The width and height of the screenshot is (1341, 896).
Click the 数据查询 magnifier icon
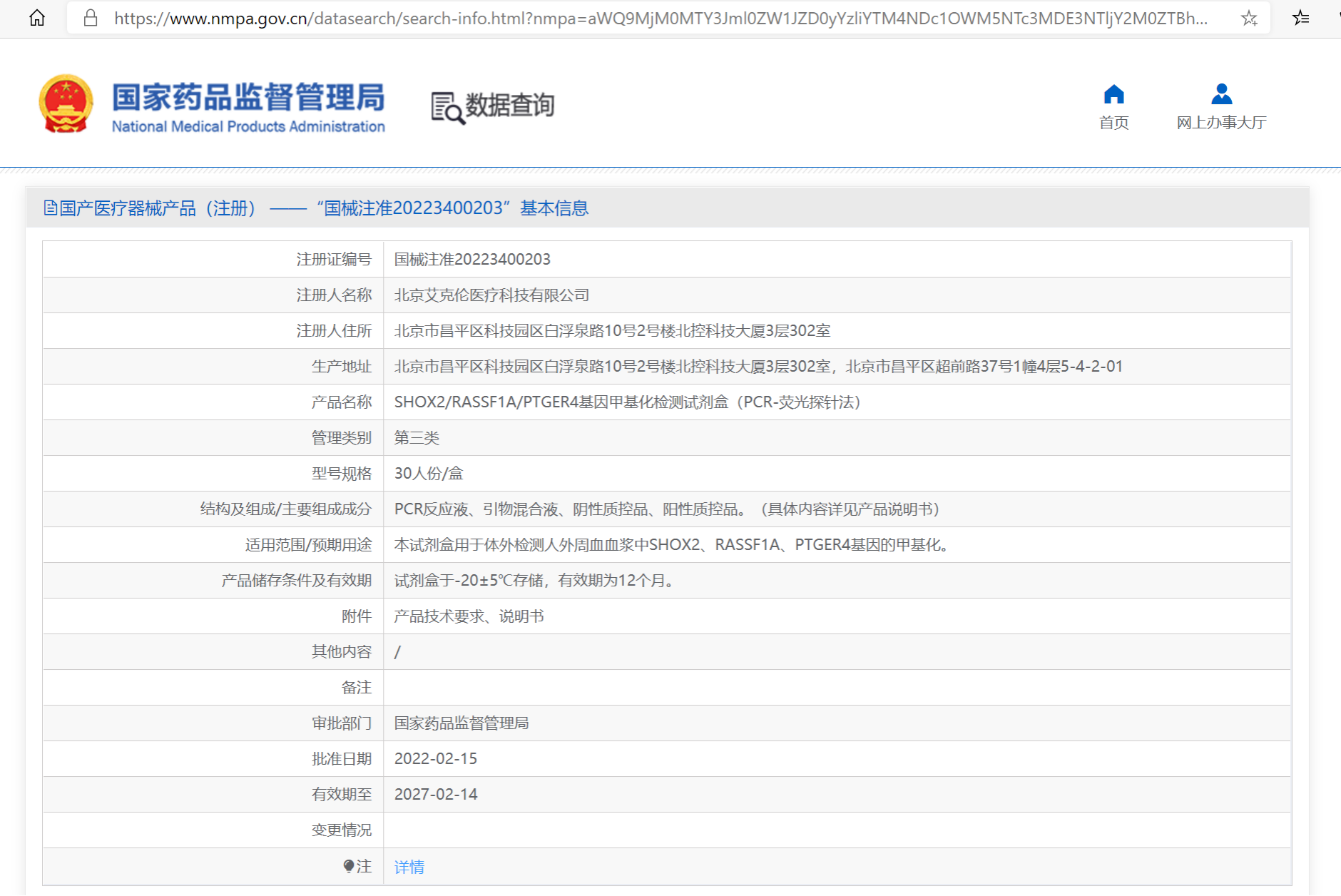[447, 107]
